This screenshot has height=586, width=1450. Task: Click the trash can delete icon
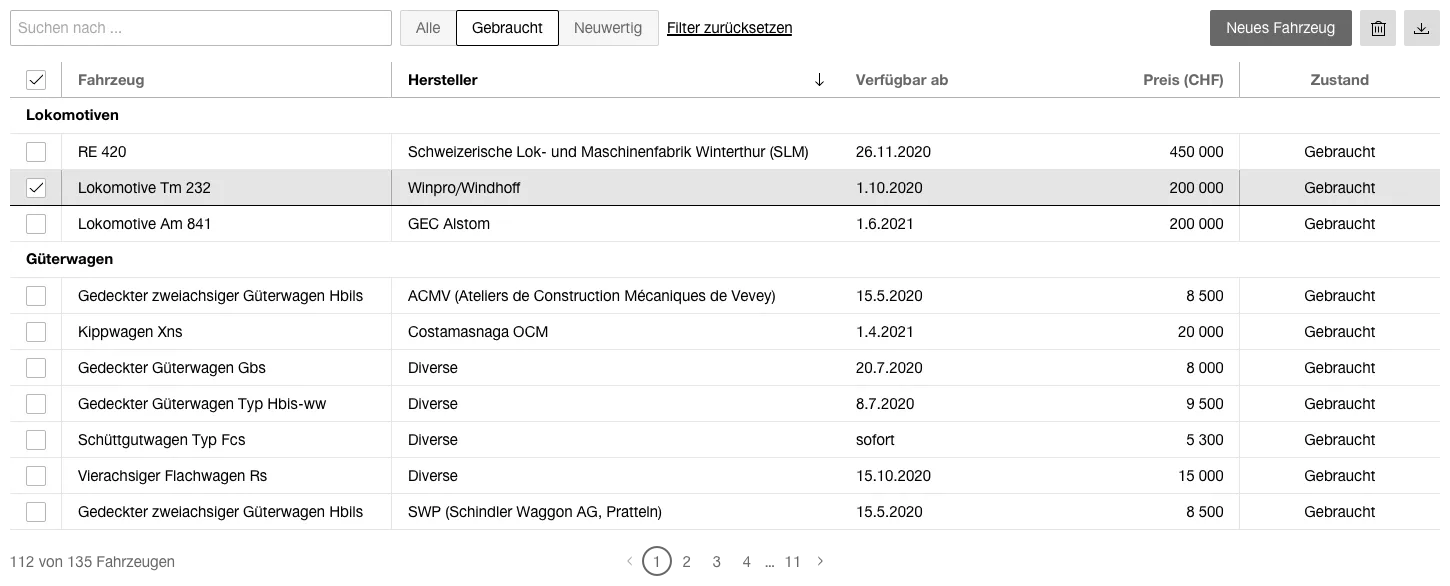1378,29
